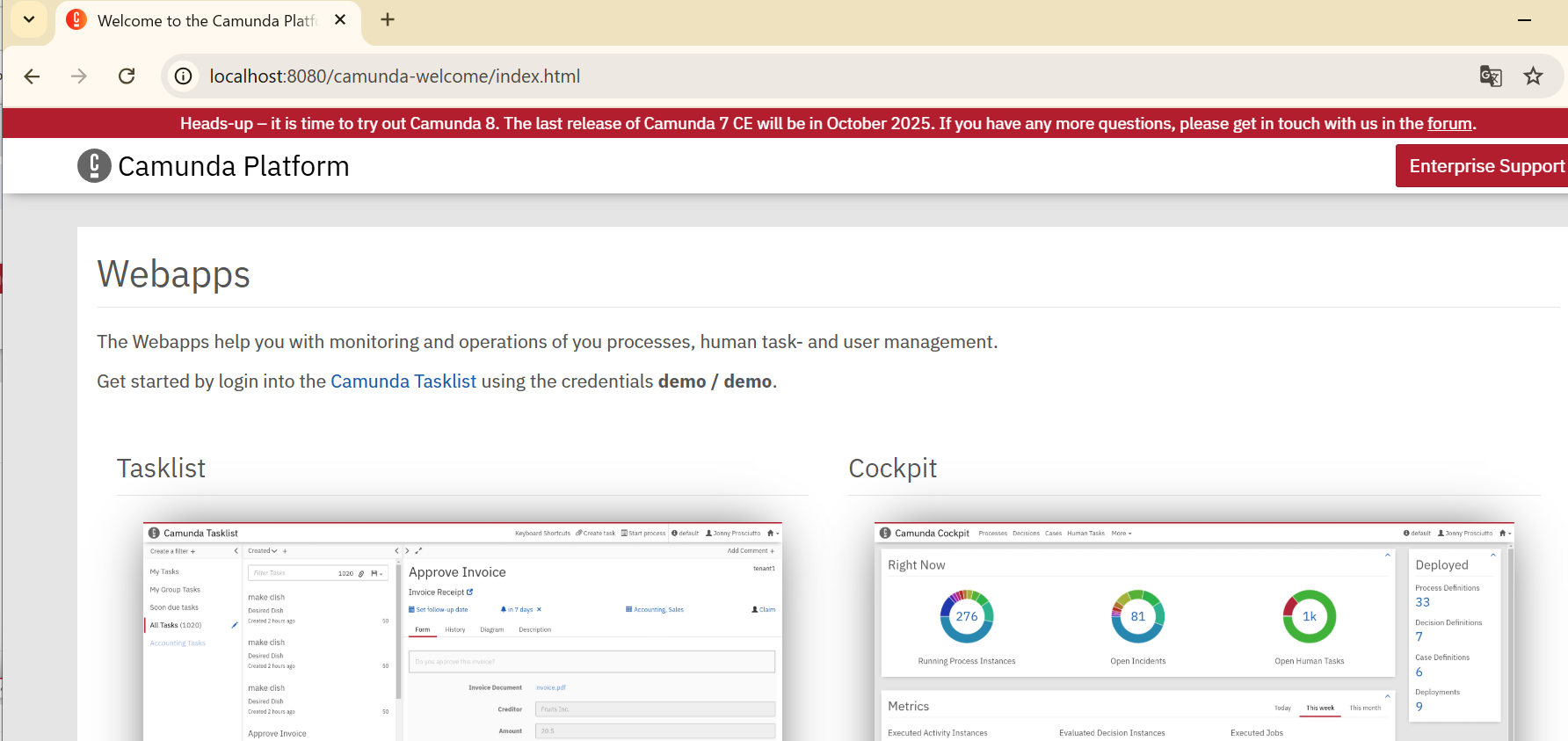Click the browser forward arrow
Image resolution: width=1568 pixels, height=741 pixels.
tap(79, 76)
